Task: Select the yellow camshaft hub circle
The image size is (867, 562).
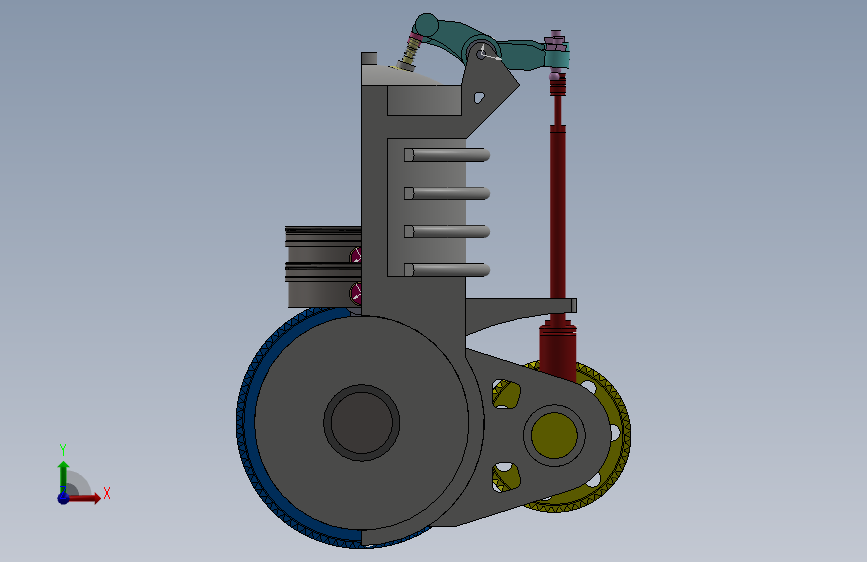Action: [554, 435]
